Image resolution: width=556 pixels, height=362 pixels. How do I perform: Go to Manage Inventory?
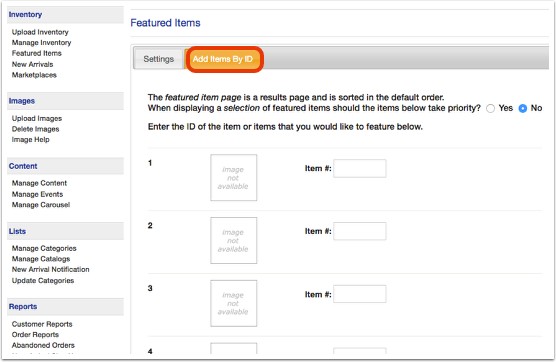click(x=41, y=43)
